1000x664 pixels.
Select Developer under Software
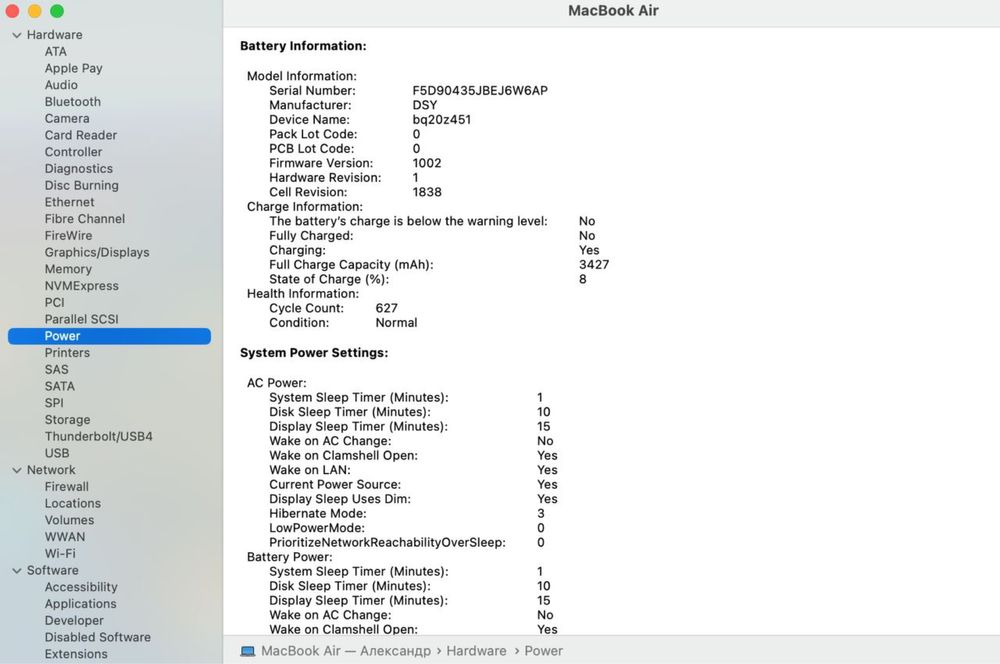[x=74, y=621]
